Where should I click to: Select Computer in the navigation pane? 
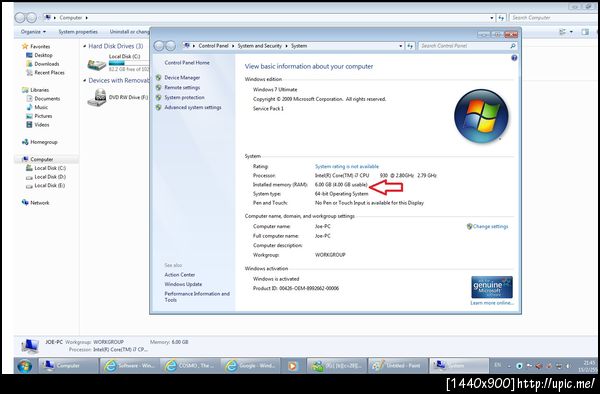[38, 160]
